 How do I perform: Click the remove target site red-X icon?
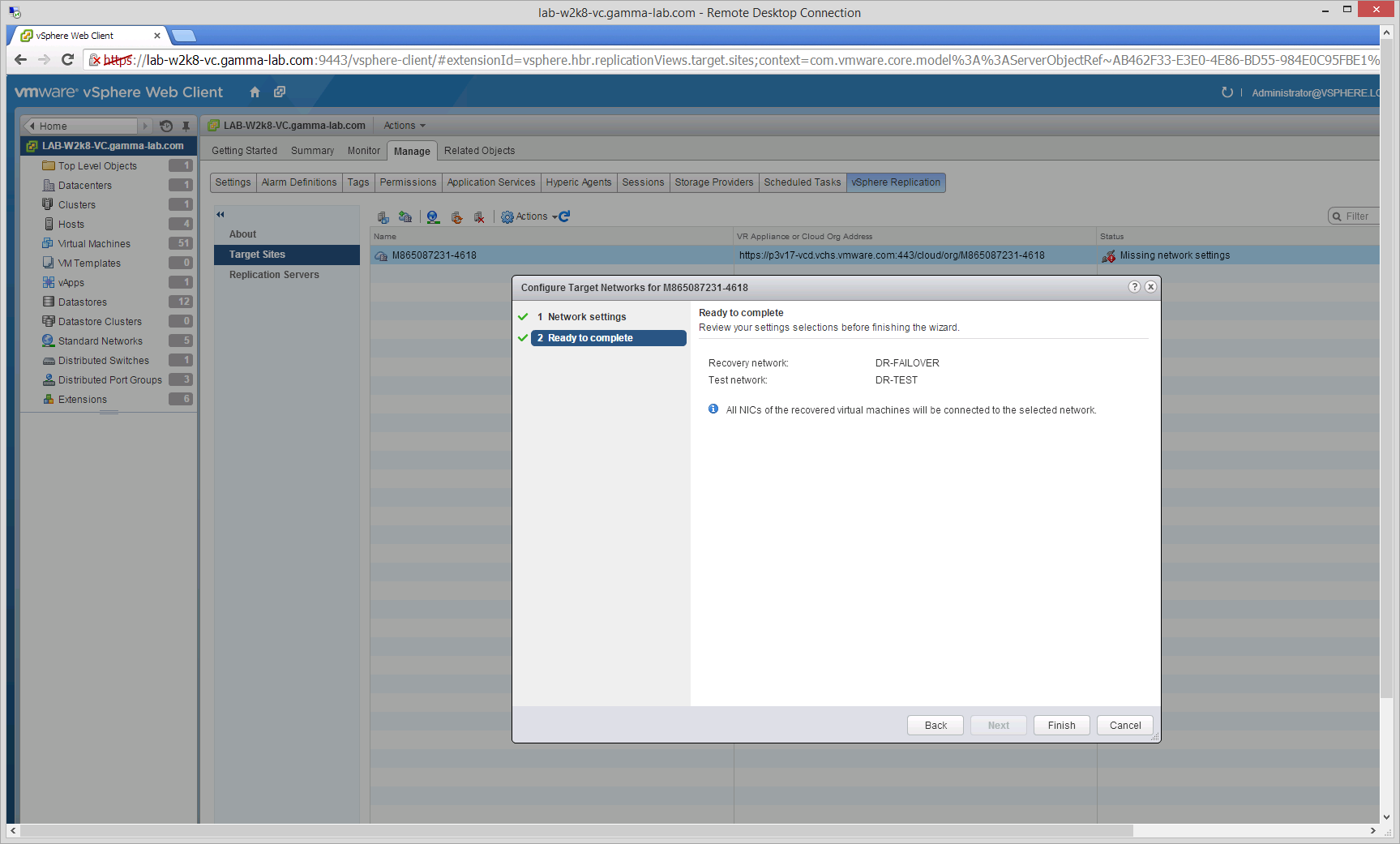pos(479,217)
